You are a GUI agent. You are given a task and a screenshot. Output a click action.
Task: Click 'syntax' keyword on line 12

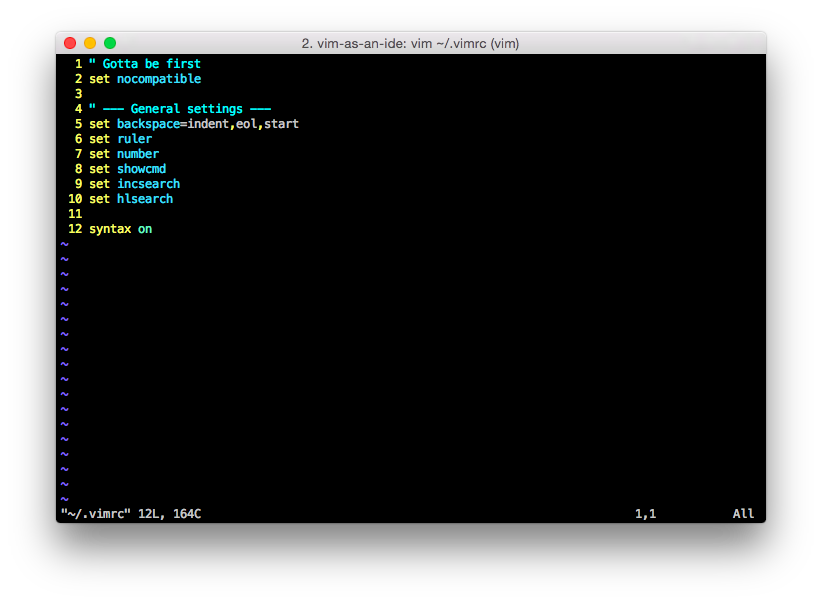110,229
